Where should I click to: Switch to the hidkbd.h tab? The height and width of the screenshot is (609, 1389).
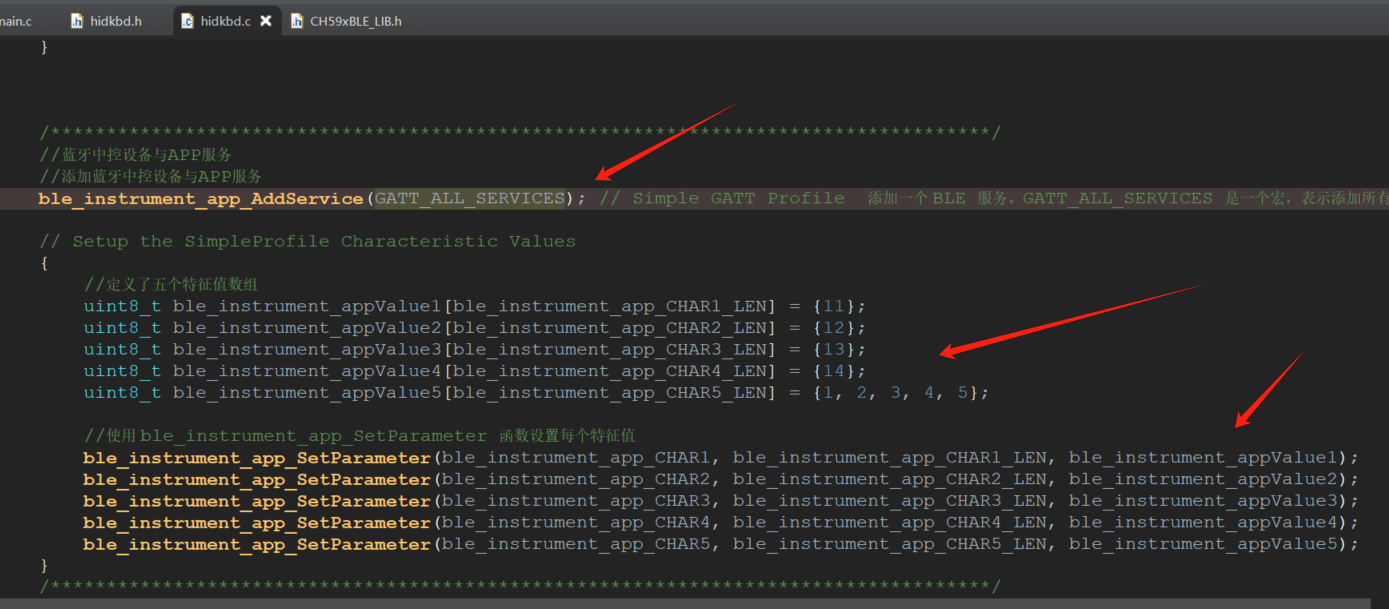[105, 20]
